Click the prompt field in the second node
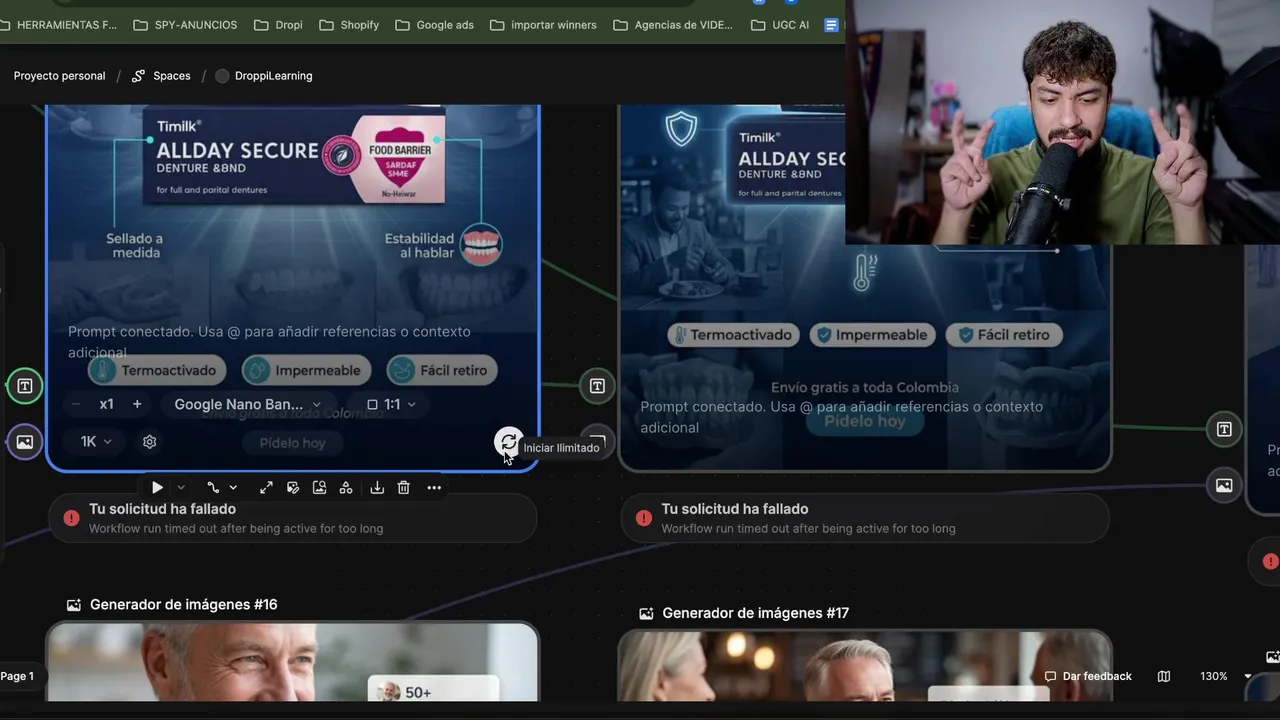The width and height of the screenshot is (1280, 720). click(x=842, y=416)
